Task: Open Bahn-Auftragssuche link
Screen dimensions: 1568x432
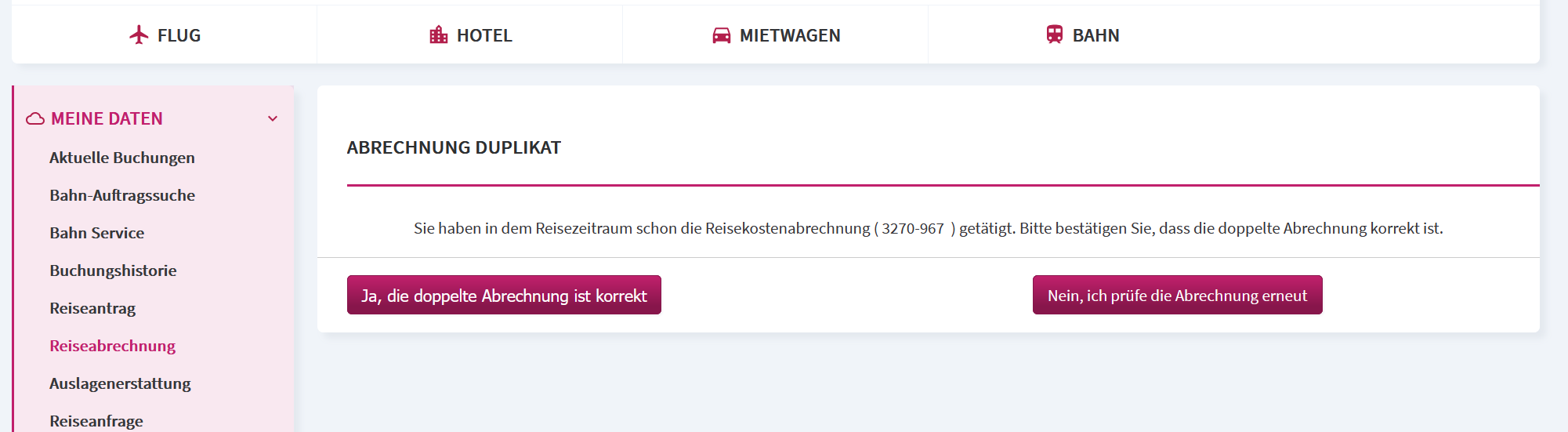Action: [x=122, y=195]
